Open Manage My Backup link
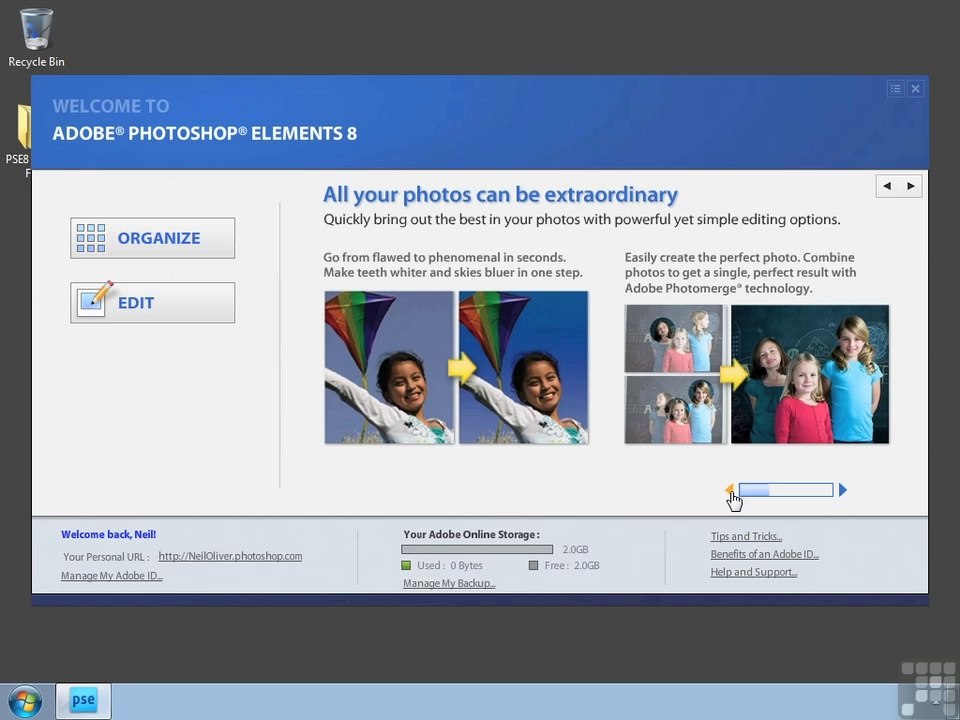The width and height of the screenshot is (960, 720). point(449,583)
